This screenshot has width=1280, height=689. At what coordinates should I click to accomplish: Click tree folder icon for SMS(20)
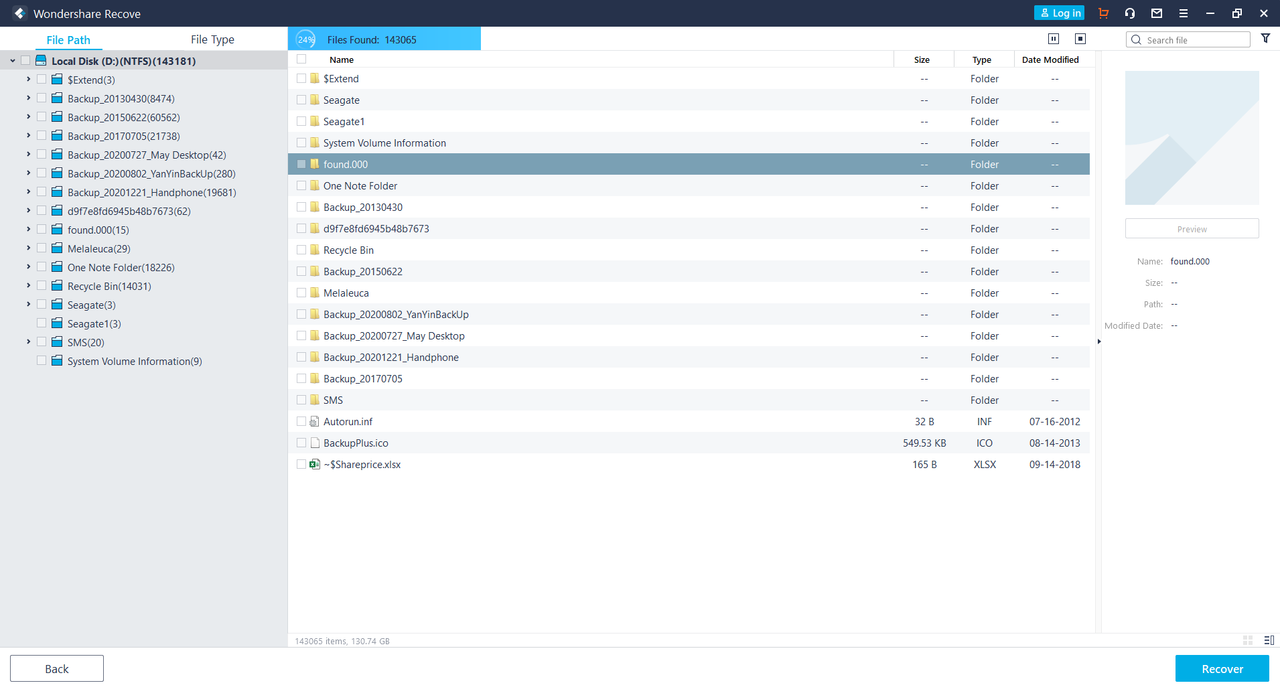pos(57,342)
